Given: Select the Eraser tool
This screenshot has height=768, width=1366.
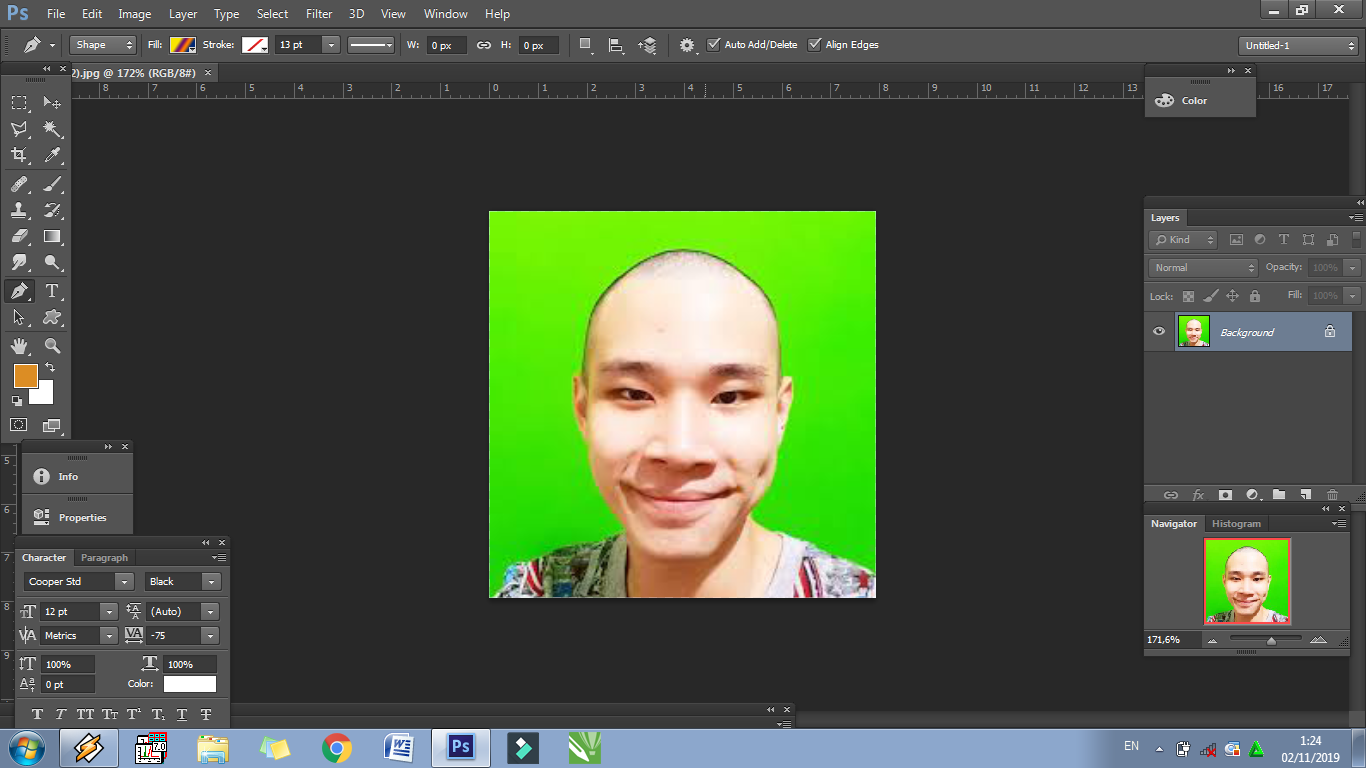Looking at the screenshot, I should point(19,236).
